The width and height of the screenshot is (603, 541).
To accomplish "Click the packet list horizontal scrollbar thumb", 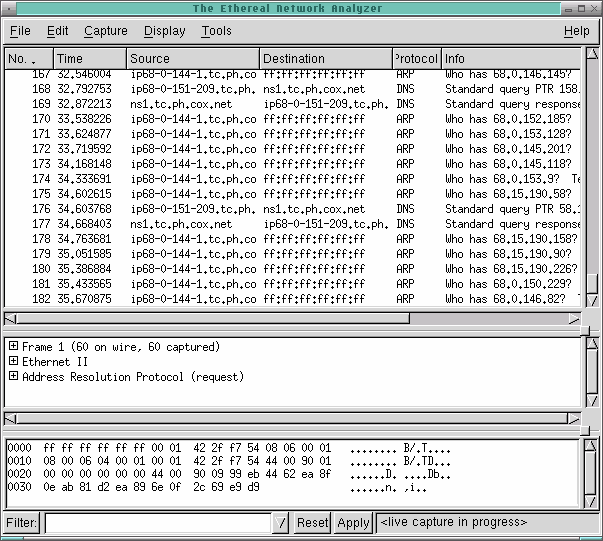I will [213, 318].
